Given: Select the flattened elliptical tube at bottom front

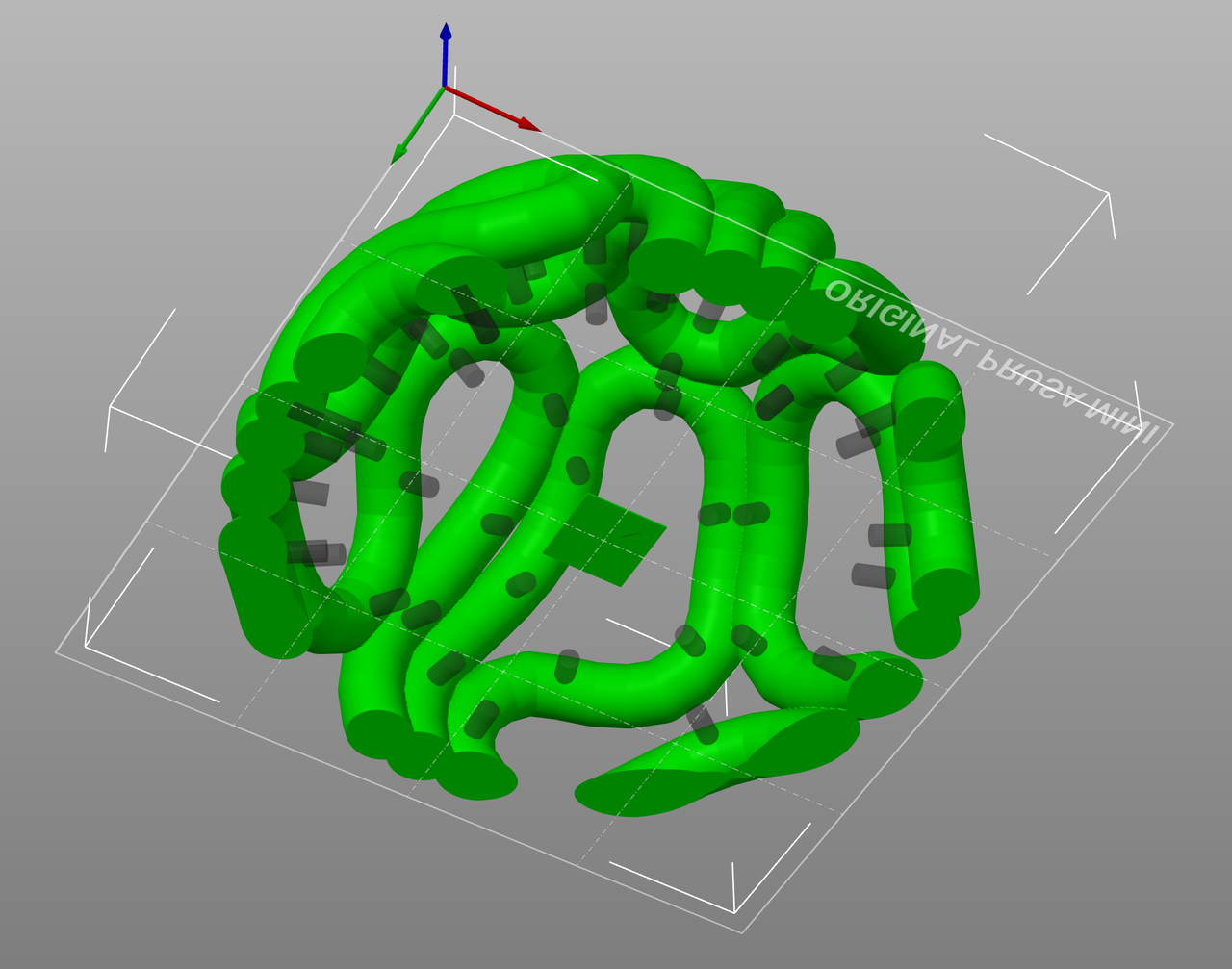Looking at the screenshot, I should pos(717,762).
